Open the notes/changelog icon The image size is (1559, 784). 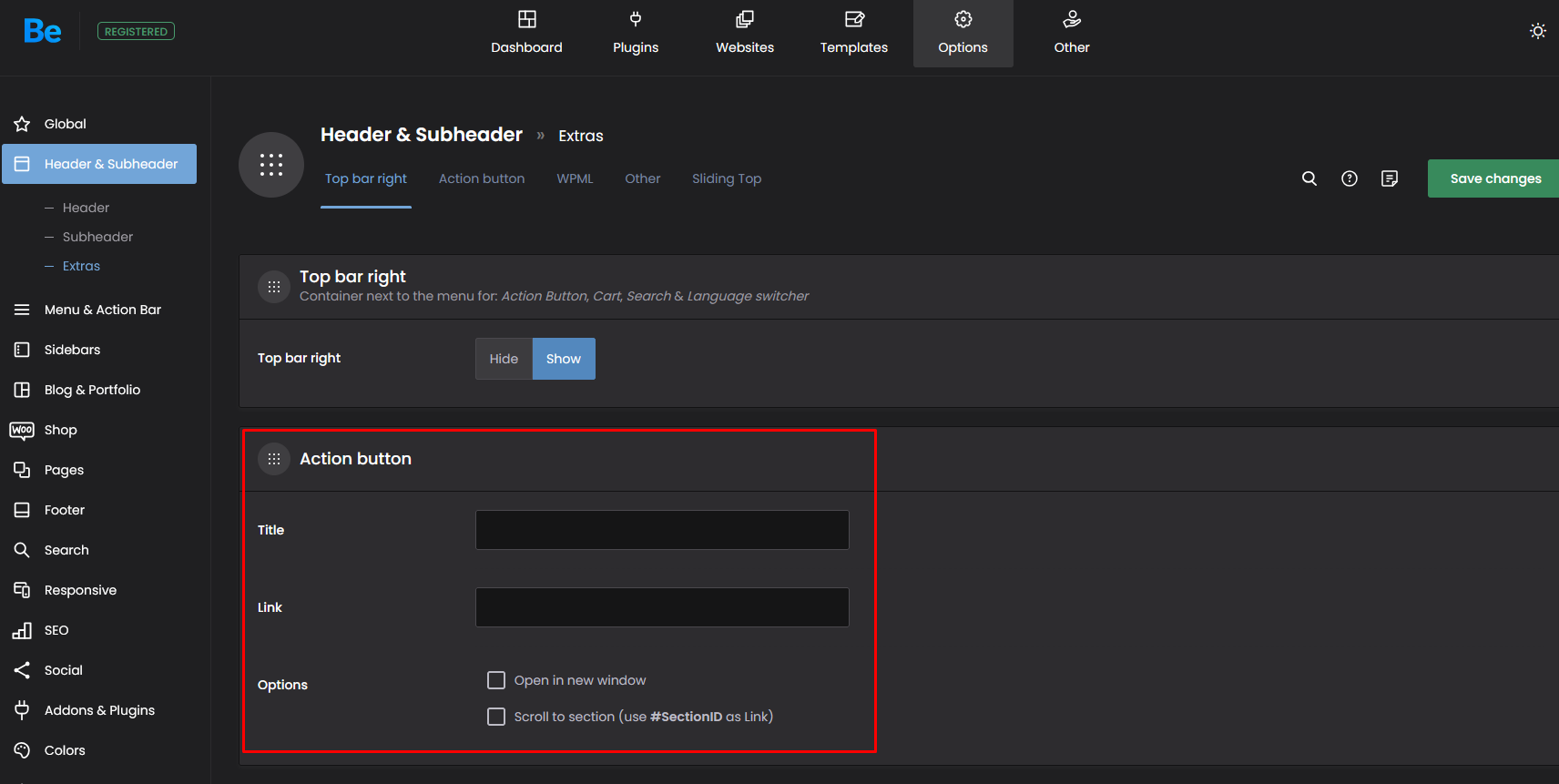click(1390, 178)
